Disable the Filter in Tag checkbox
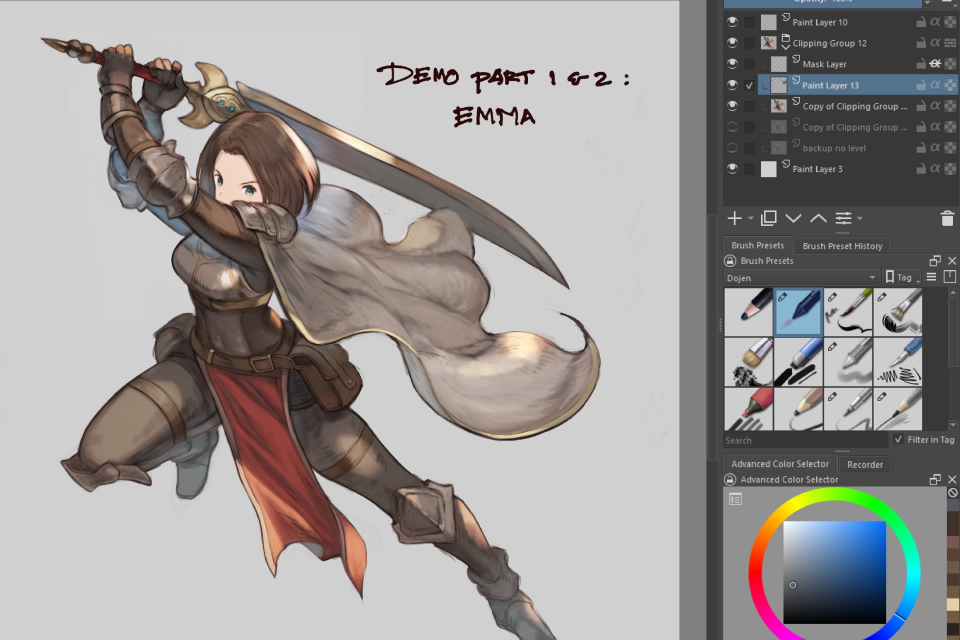Viewport: 960px width, 640px height. [x=898, y=440]
